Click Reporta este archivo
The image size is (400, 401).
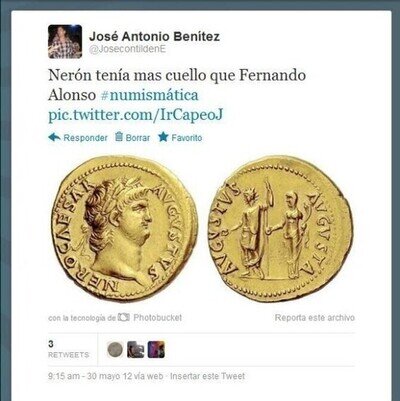click(x=315, y=318)
